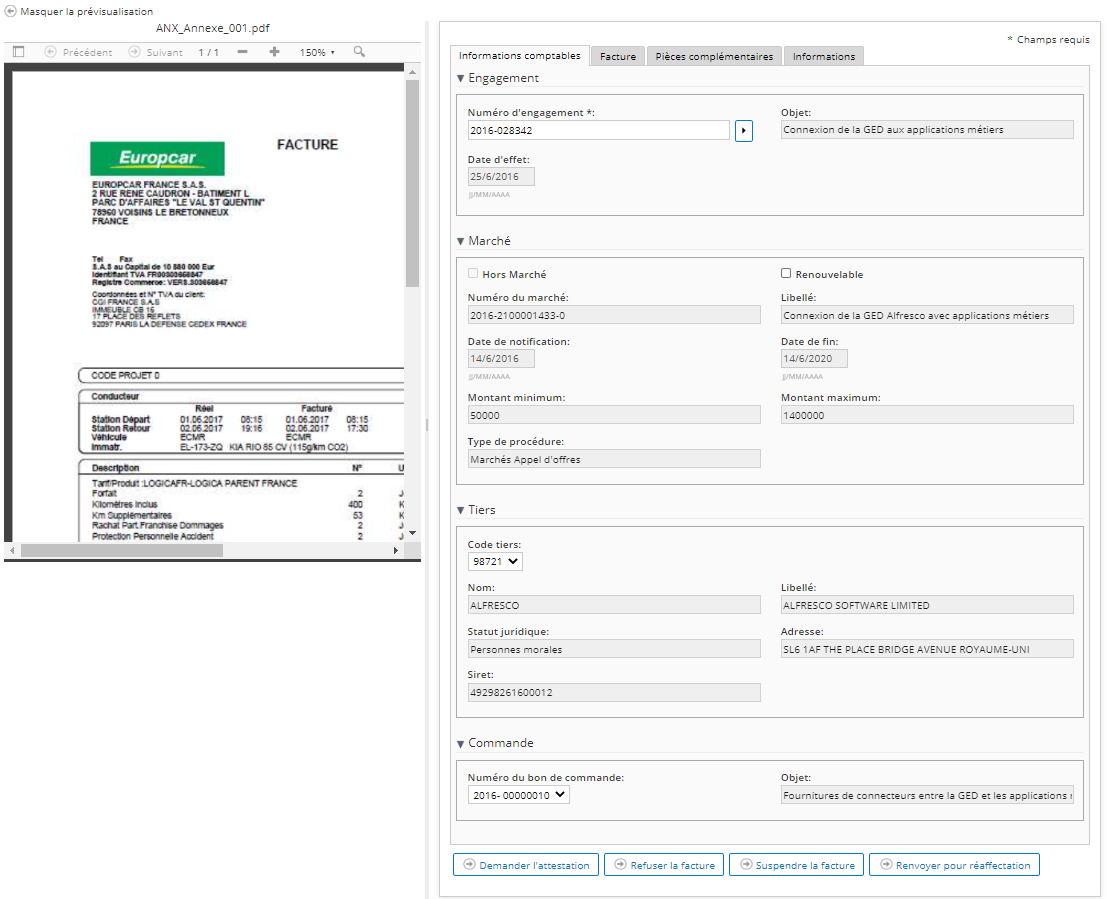Click the Marché Libellé field
Screen dimensions: 1107x899
click(x=927, y=315)
